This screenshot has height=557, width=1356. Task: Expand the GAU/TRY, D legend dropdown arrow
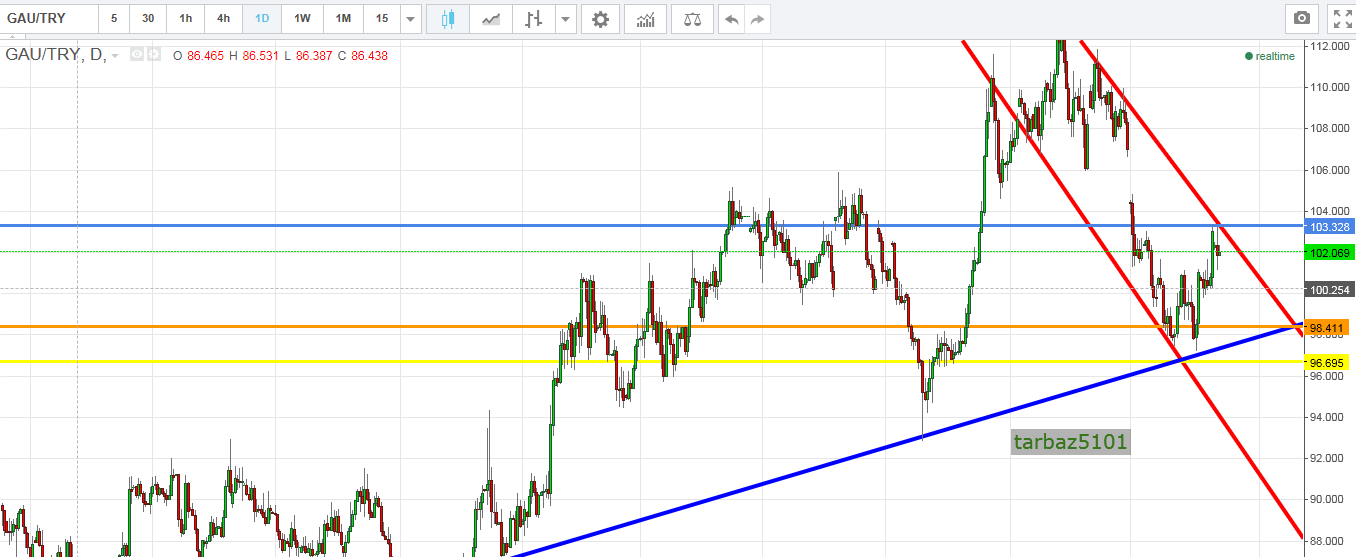click(116, 56)
